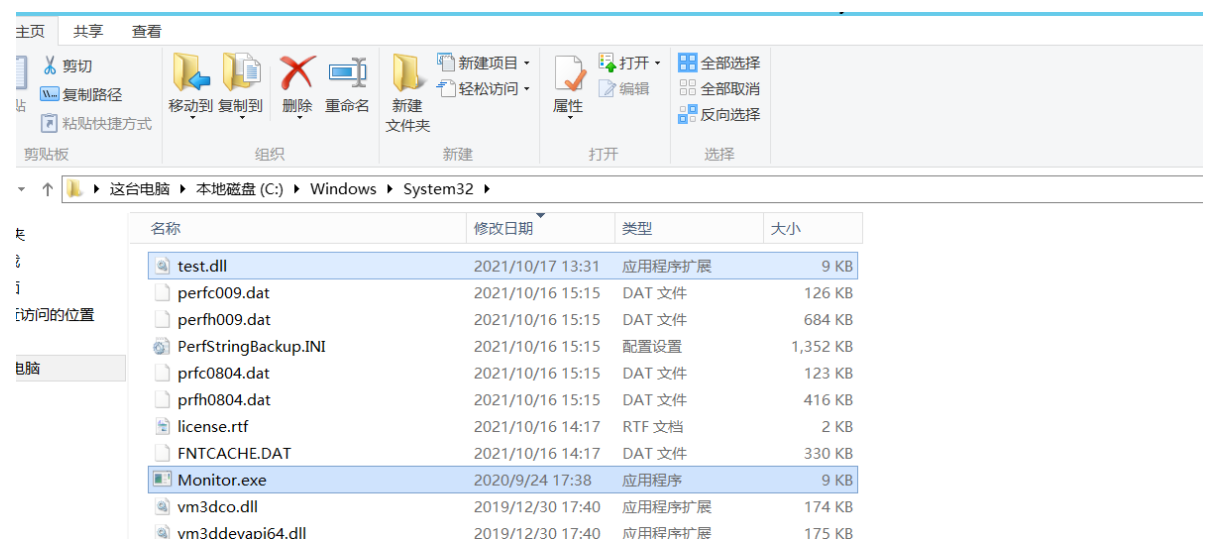The width and height of the screenshot is (1214, 554).
Task: Open the New item (新建项目) dropdown
Action: (x=527, y=63)
